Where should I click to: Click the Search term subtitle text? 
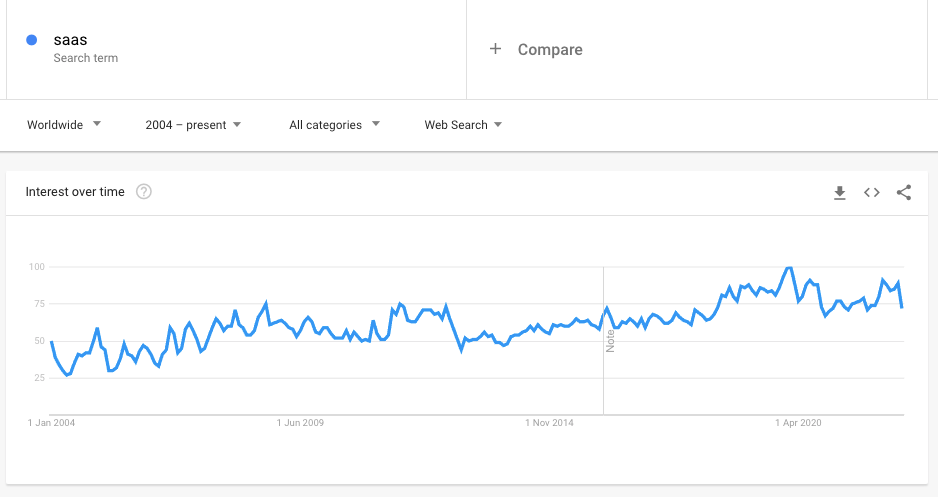coord(86,58)
